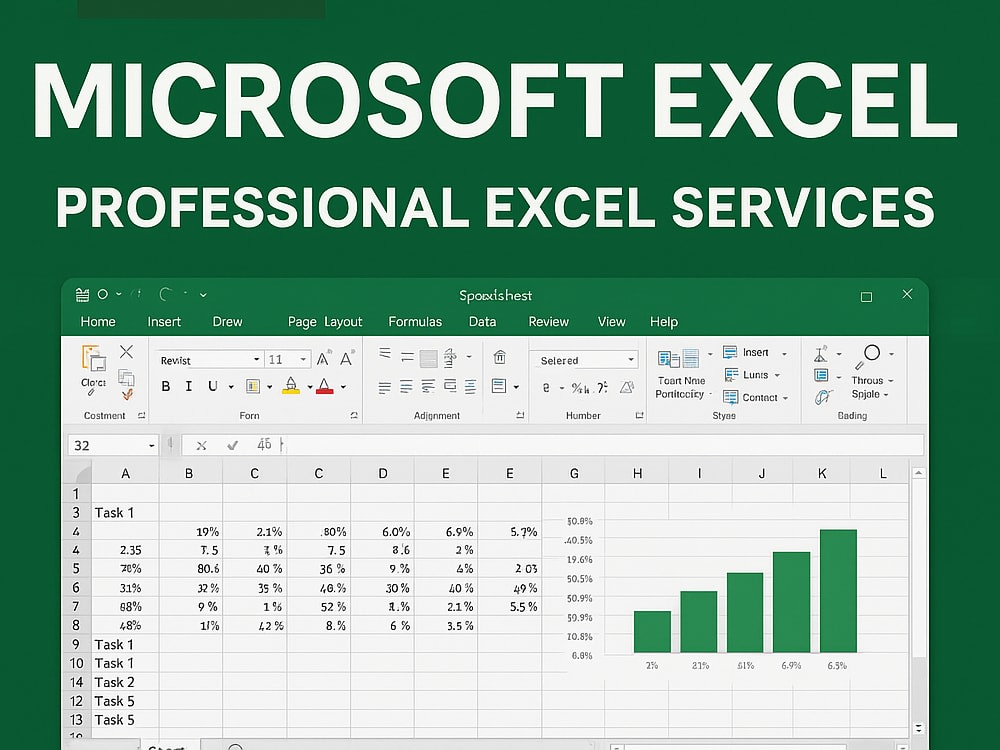This screenshot has height=750, width=1000.
Task: Click the cell showing 80.6 in column B
Action: (191, 568)
